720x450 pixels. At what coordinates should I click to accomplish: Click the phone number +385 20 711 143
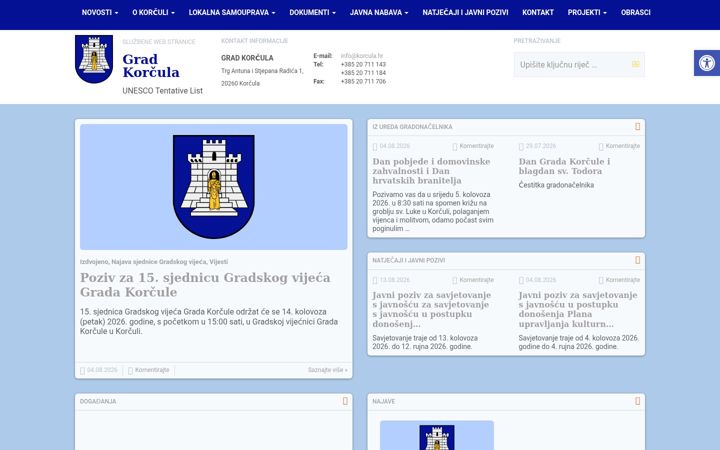363,64
